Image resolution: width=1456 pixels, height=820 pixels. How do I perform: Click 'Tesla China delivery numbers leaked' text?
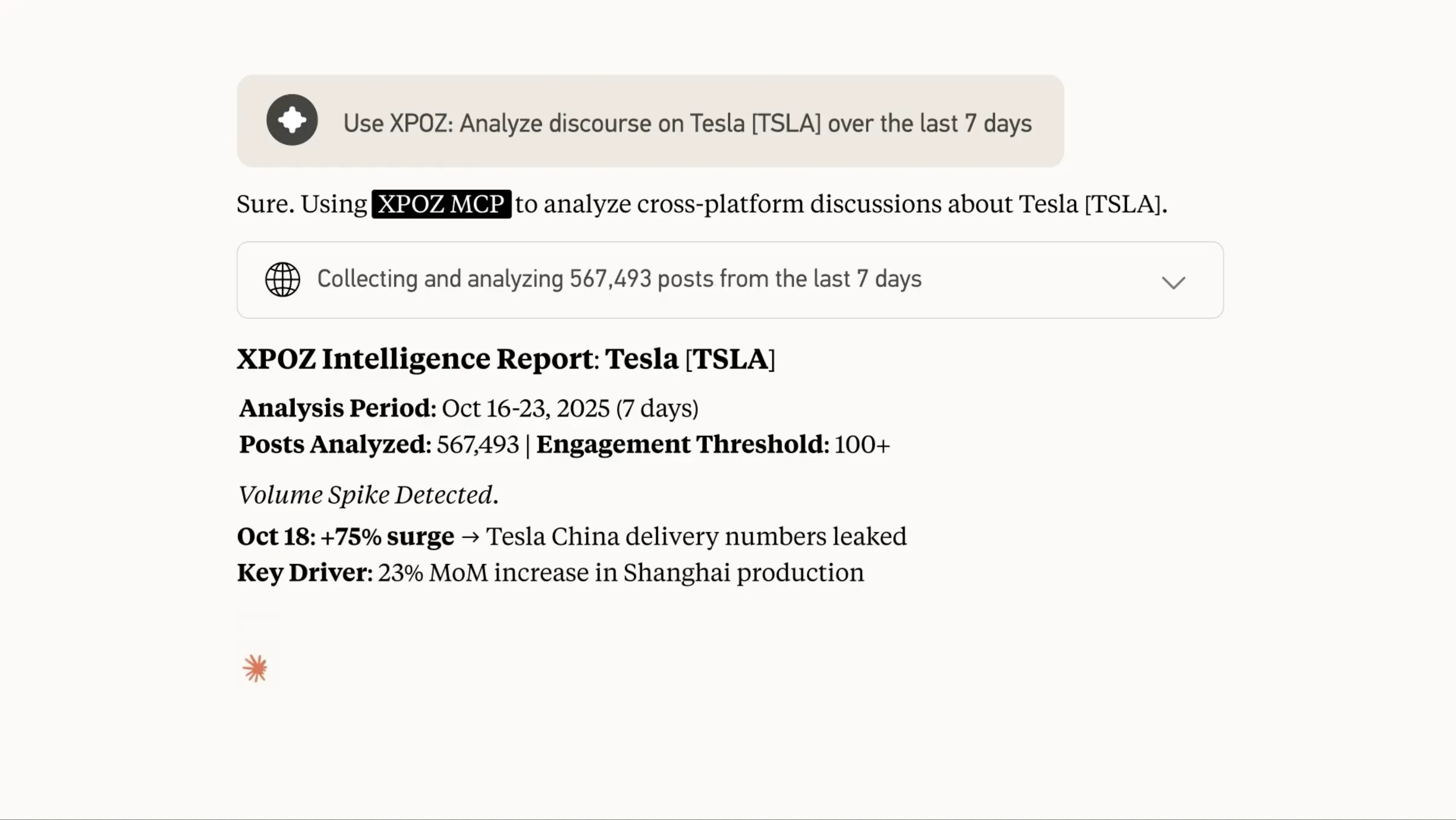click(x=696, y=536)
